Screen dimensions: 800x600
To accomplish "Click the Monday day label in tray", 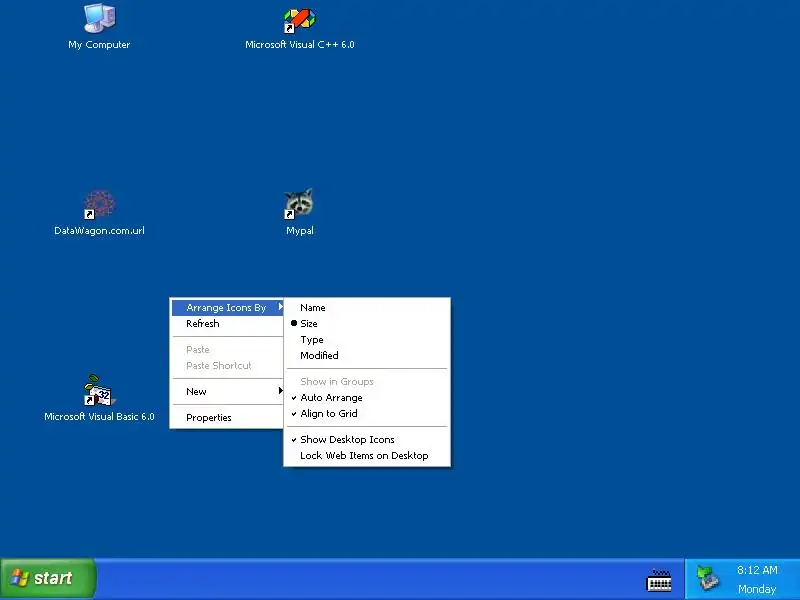I will coord(757,589).
